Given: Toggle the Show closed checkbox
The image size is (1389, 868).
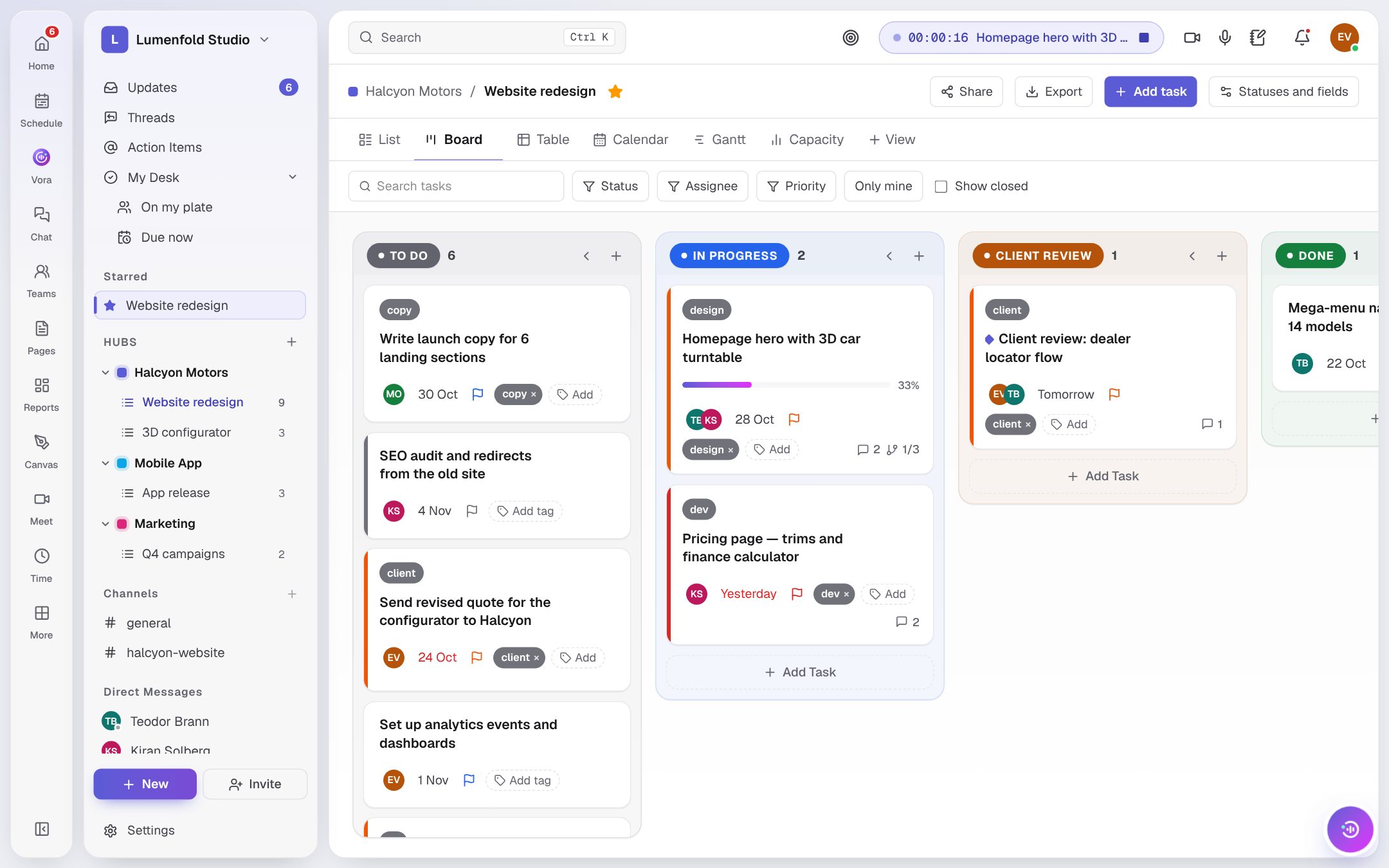Looking at the screenshot, I should coord(941,186).
